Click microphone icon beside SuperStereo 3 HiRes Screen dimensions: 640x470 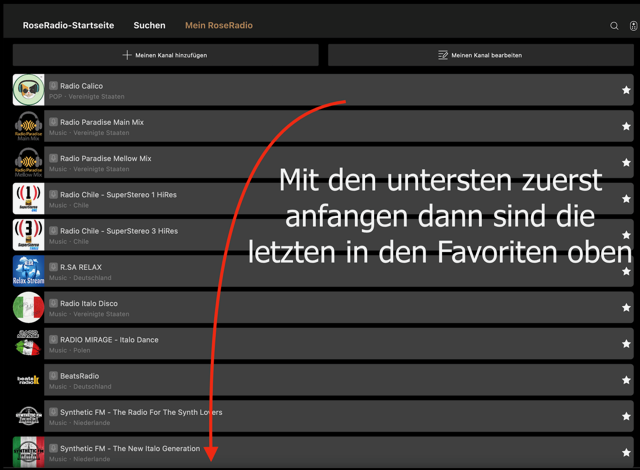point(53,231)
